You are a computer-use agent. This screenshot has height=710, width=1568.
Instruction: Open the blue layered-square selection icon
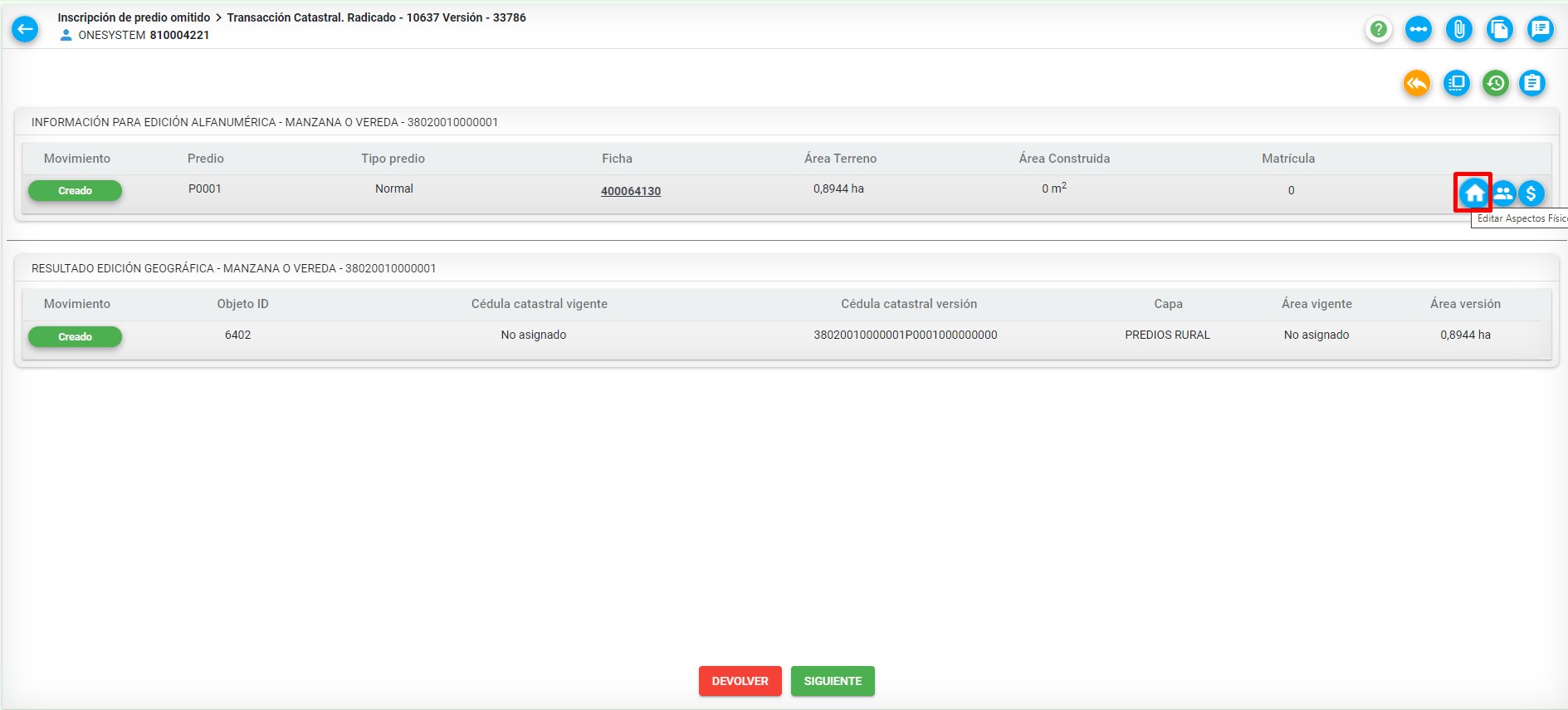[x=1457, y=83]
